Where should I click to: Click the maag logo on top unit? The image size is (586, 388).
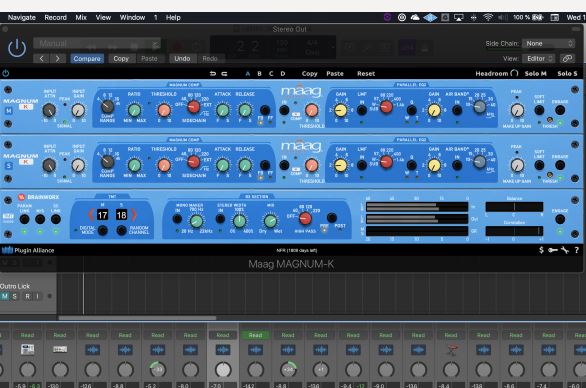point(301,91)
